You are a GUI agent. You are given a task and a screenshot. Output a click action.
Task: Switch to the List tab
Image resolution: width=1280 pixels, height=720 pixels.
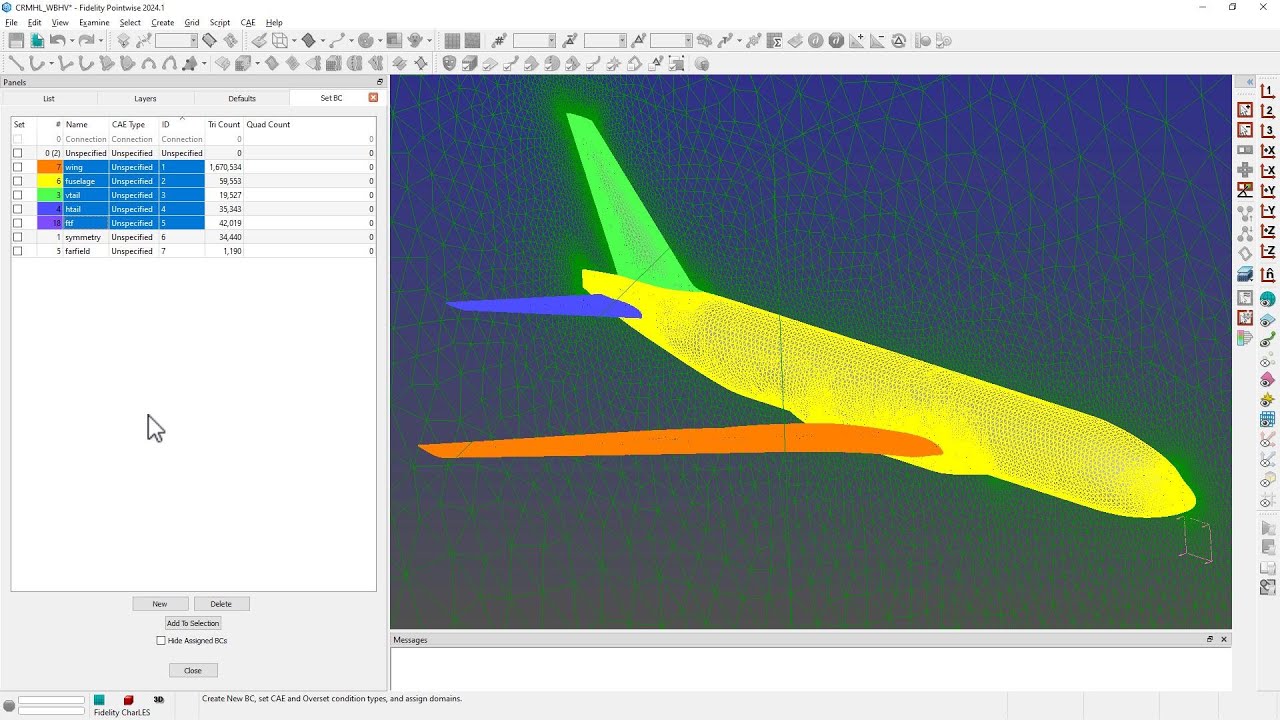49,98
